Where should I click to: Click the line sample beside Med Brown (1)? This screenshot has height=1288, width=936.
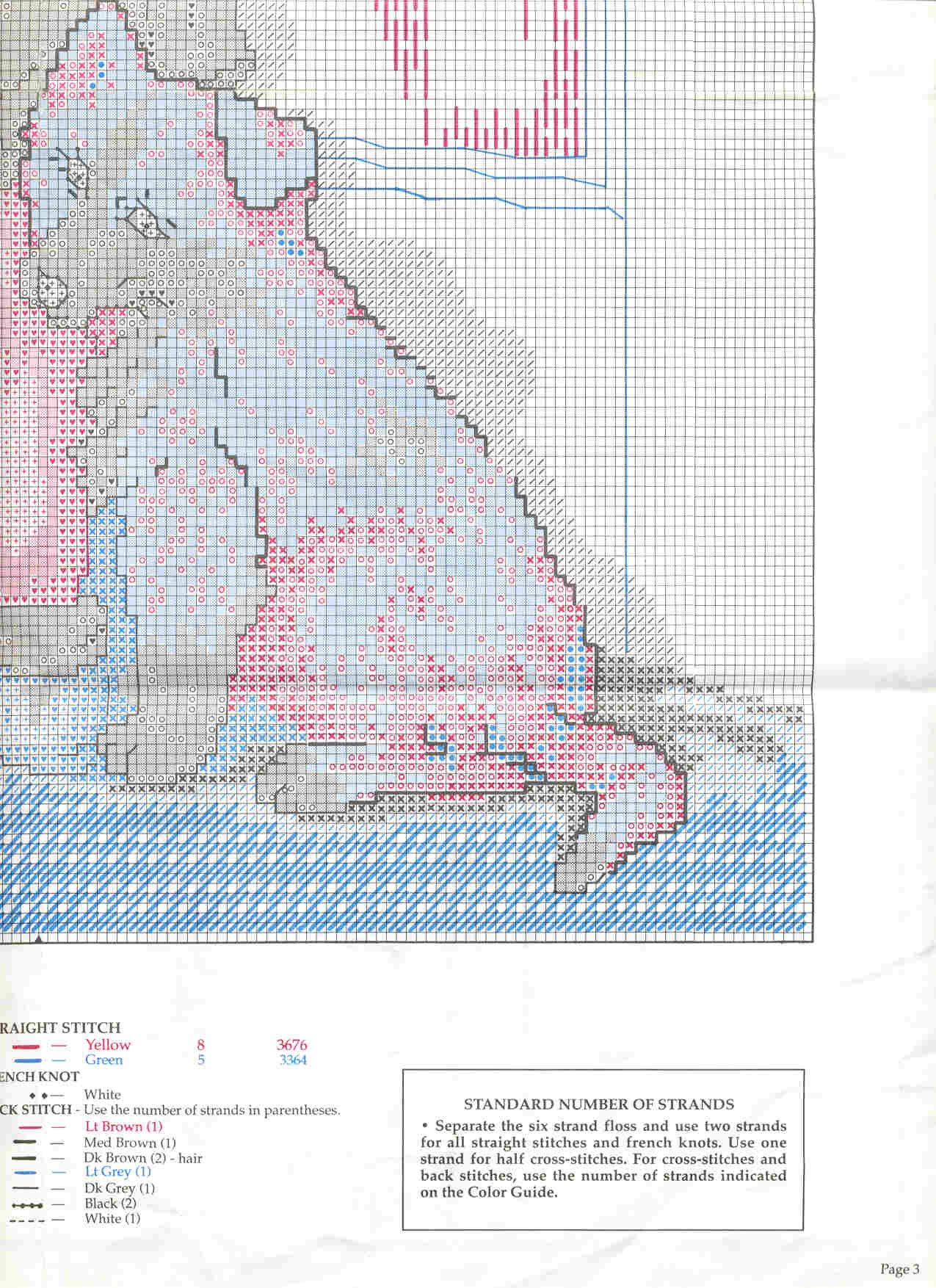25,1143
